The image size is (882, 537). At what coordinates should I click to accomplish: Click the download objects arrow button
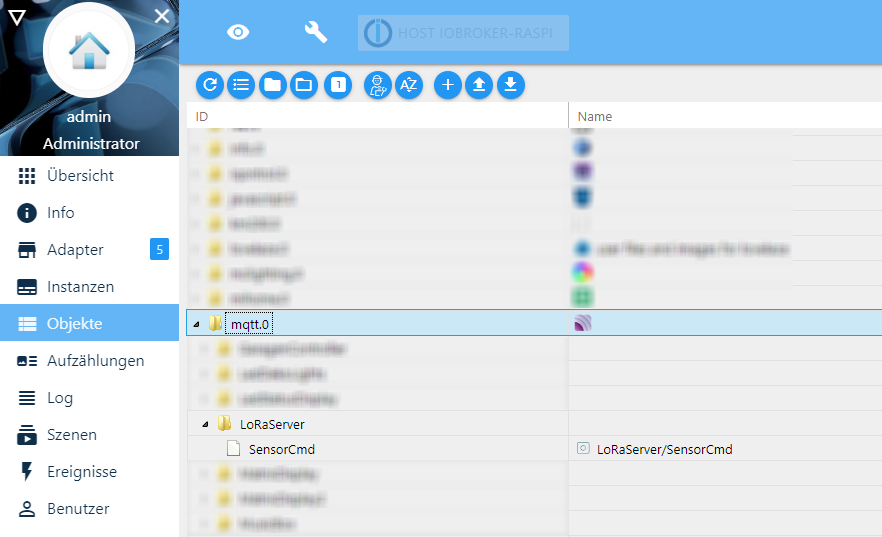511,85
